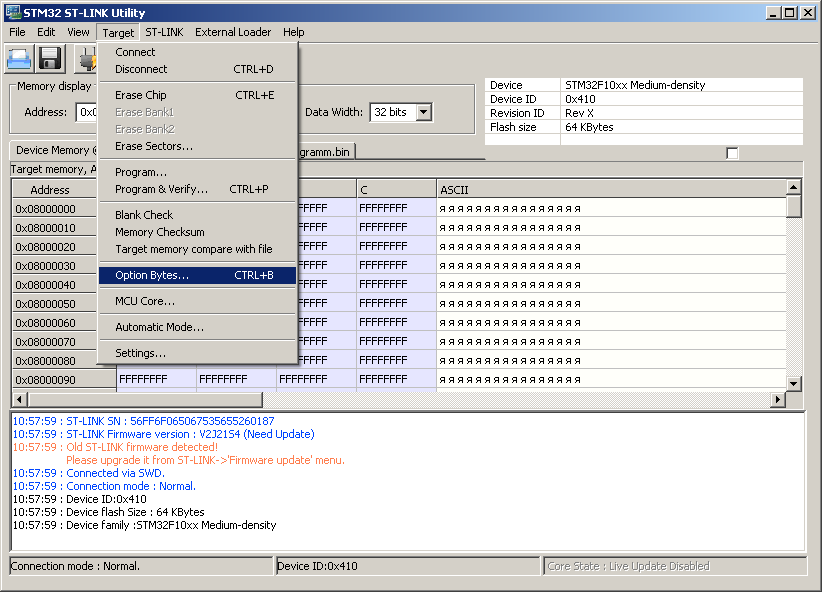This screenshot has height=592, width=822.
Task: Open the External Loader menu
Action: (x=232, y=32)
